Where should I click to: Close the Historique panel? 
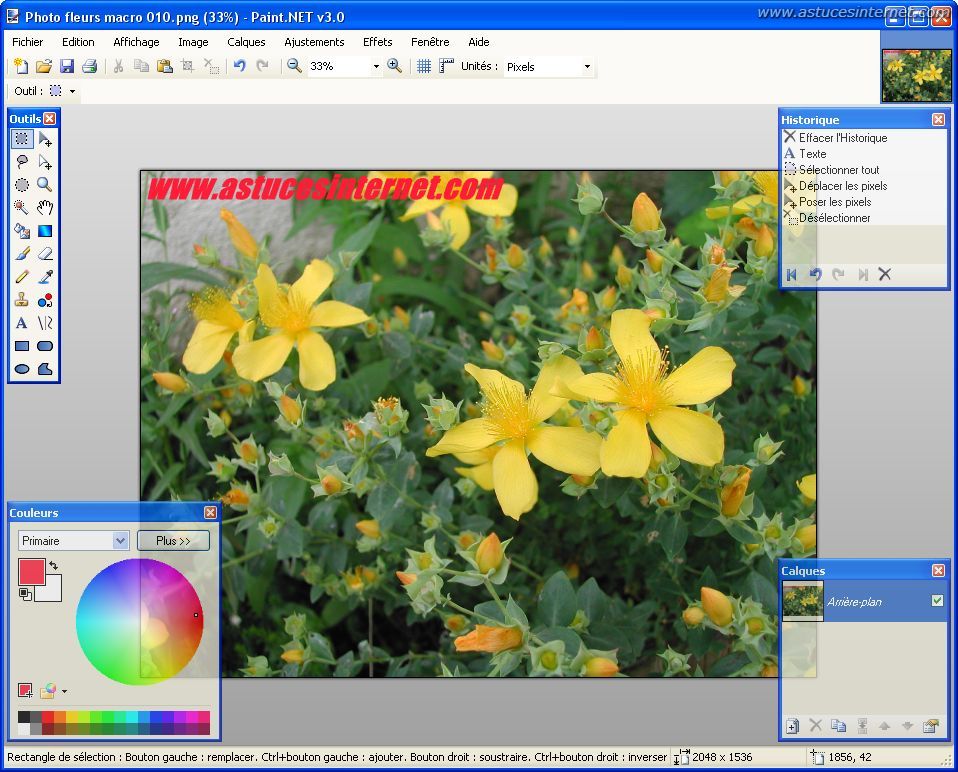(x=938, y=120)
